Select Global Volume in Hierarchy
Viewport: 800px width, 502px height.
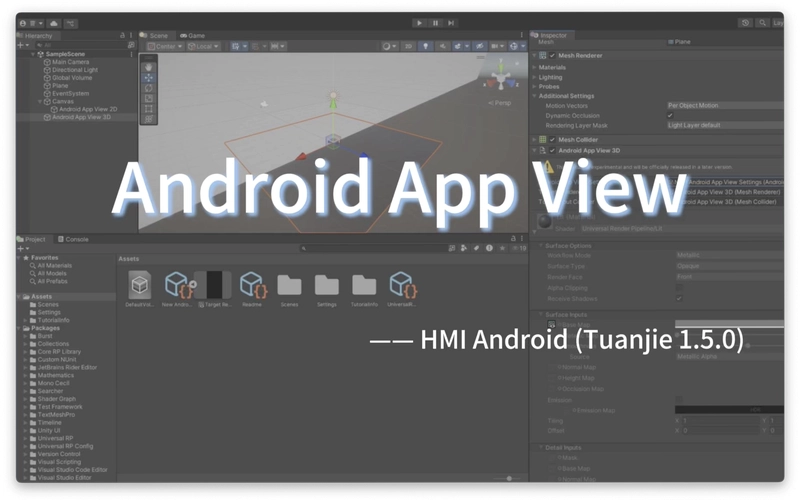(x=71, y=78)
